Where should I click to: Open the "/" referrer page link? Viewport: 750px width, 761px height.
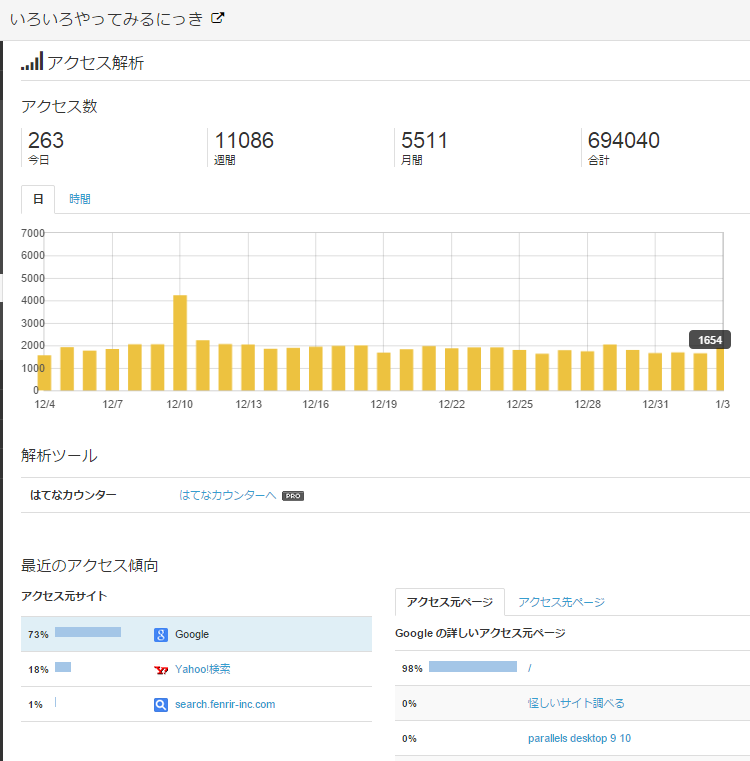pyautogui.click(x=530, y=668)
